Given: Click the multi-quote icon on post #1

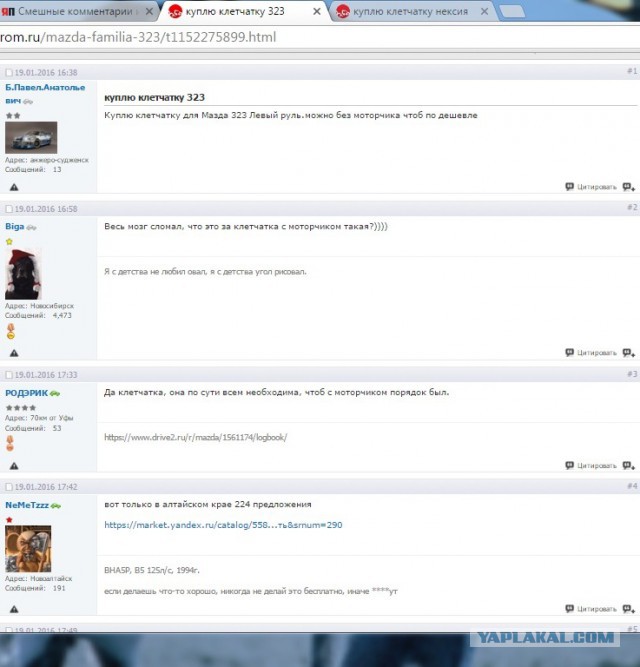Looking at the screenshot, I should (x=628, y=187).
